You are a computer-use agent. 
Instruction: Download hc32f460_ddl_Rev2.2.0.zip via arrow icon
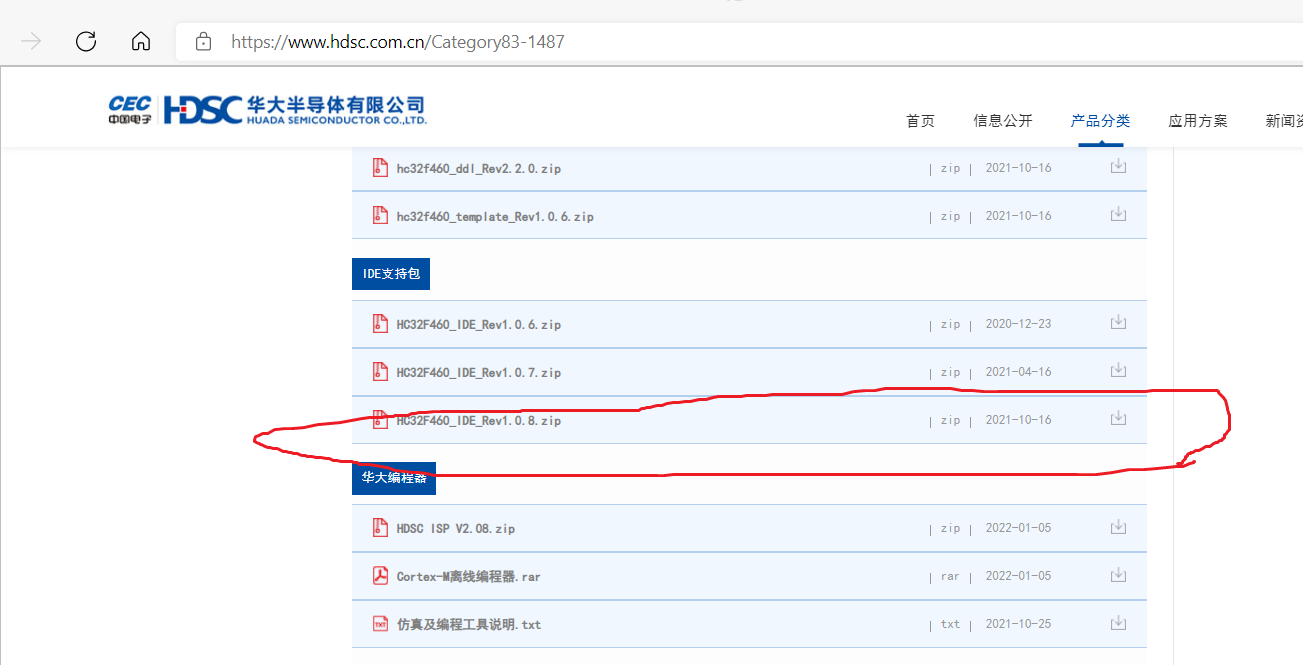coord(1118,166)
